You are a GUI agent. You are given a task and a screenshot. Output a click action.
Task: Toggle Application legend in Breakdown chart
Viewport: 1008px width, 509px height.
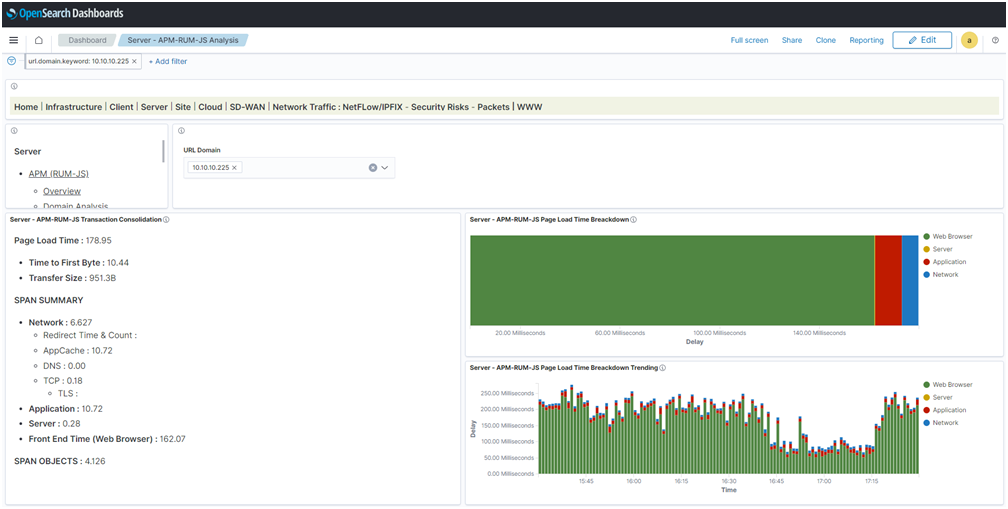click(x=944, y=262)
